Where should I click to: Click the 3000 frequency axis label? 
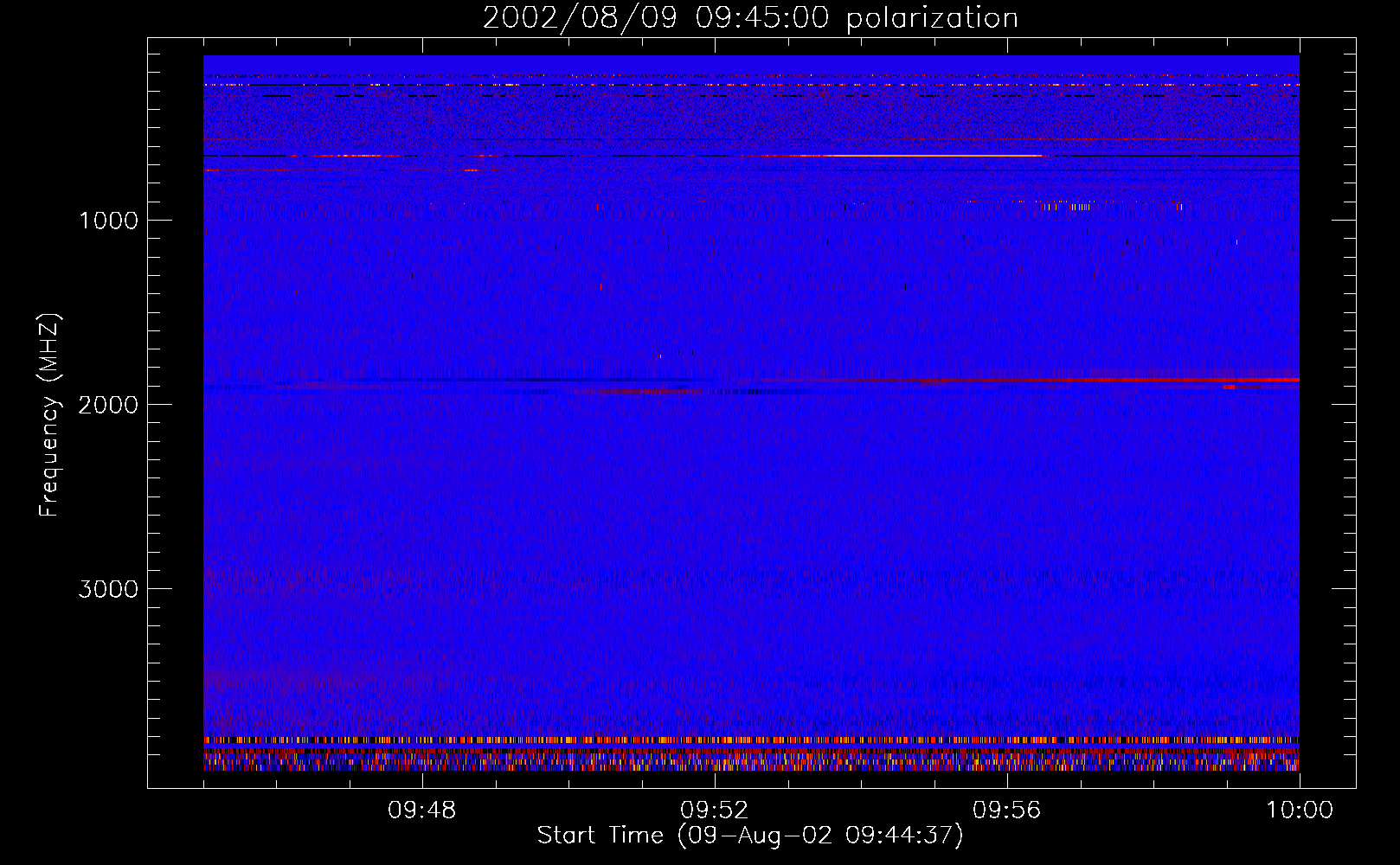pos(108,589)
